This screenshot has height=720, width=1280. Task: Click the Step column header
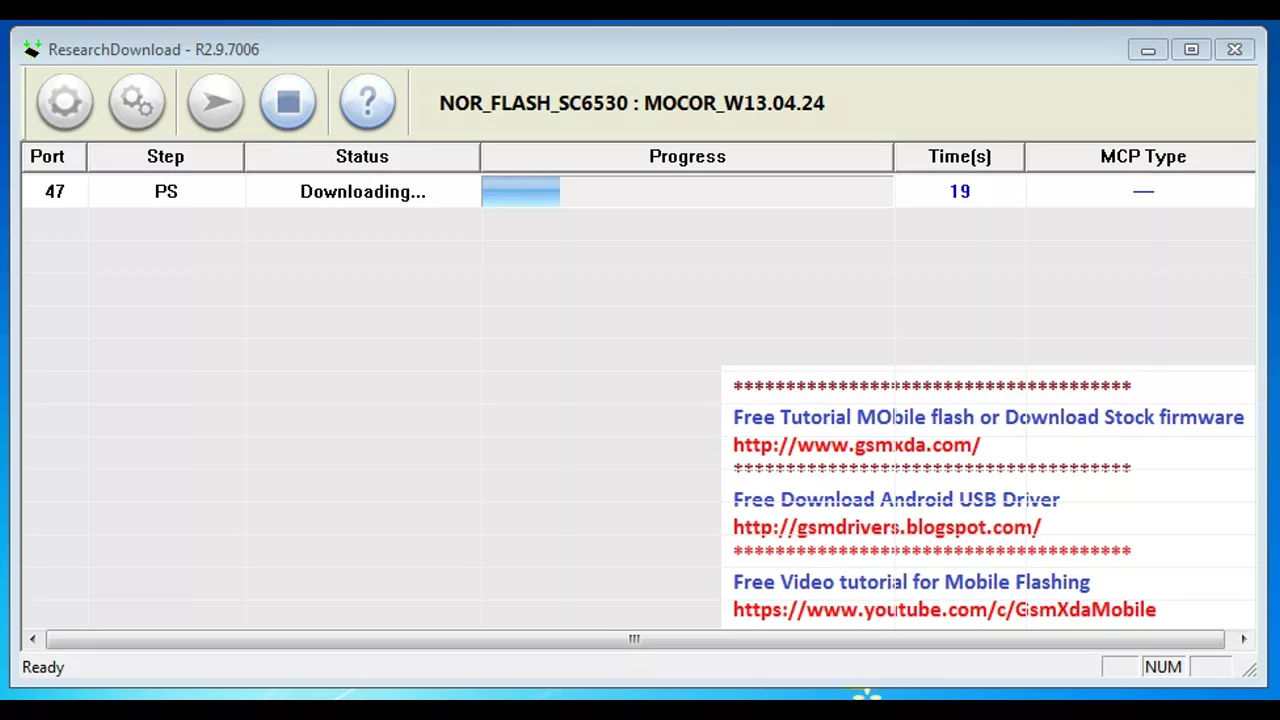click(166, 156)
